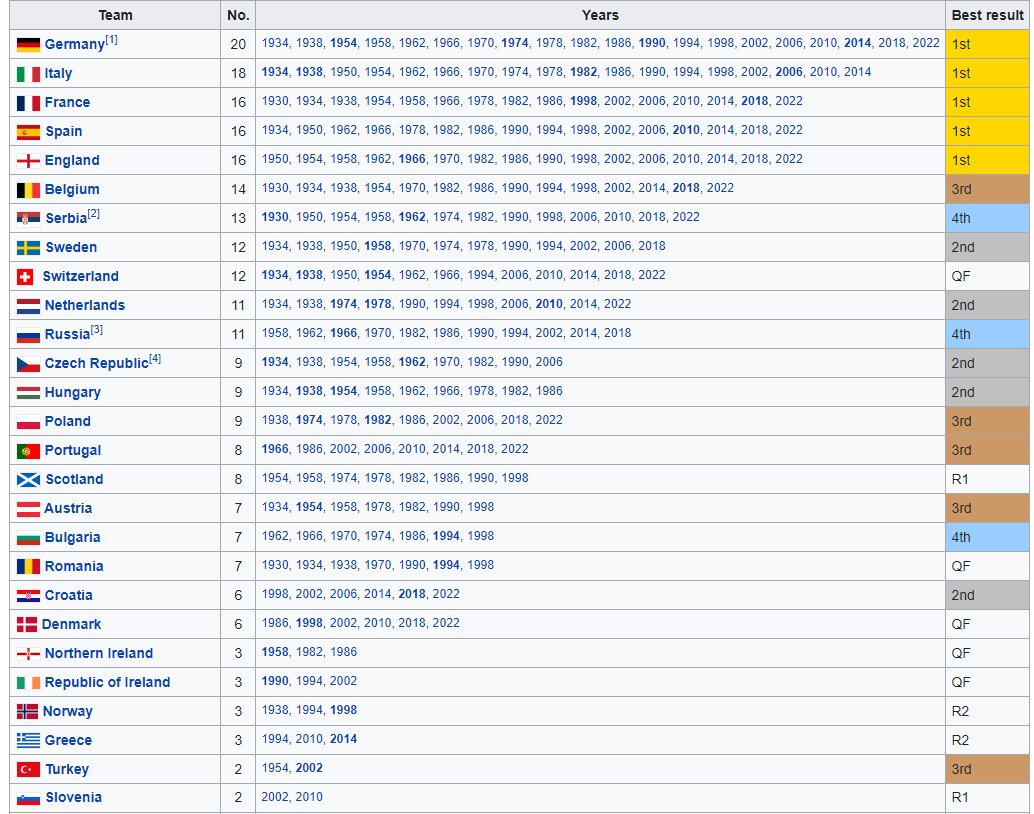This screenshot has width=1034, height=814.
Task: Click the Northern Ireland flag icon
Action: (28, 654)
